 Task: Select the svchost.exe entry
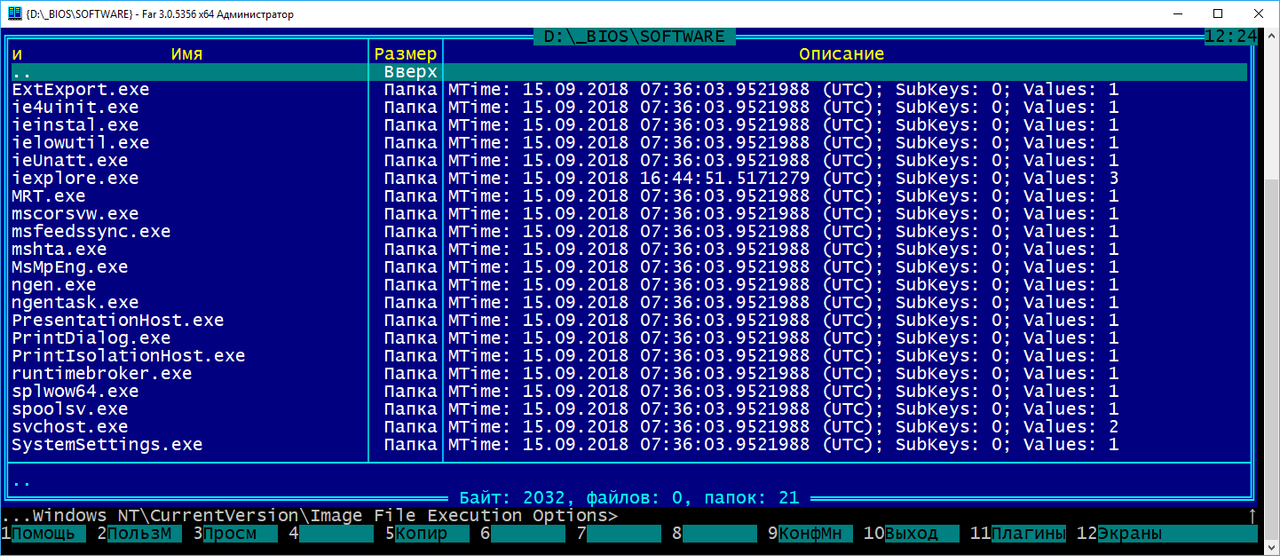click(630, 427)
